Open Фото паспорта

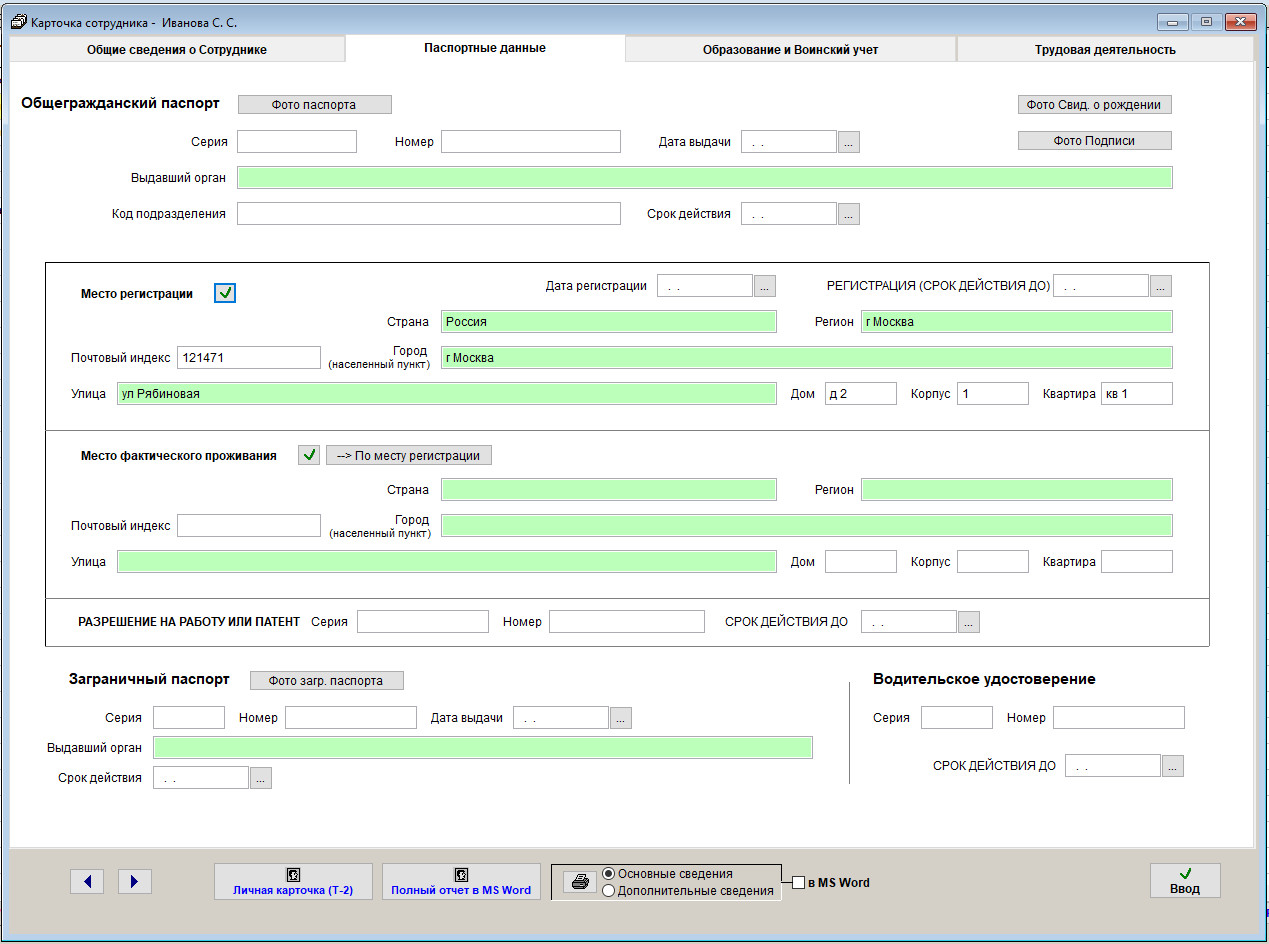[x=314, y=104]
